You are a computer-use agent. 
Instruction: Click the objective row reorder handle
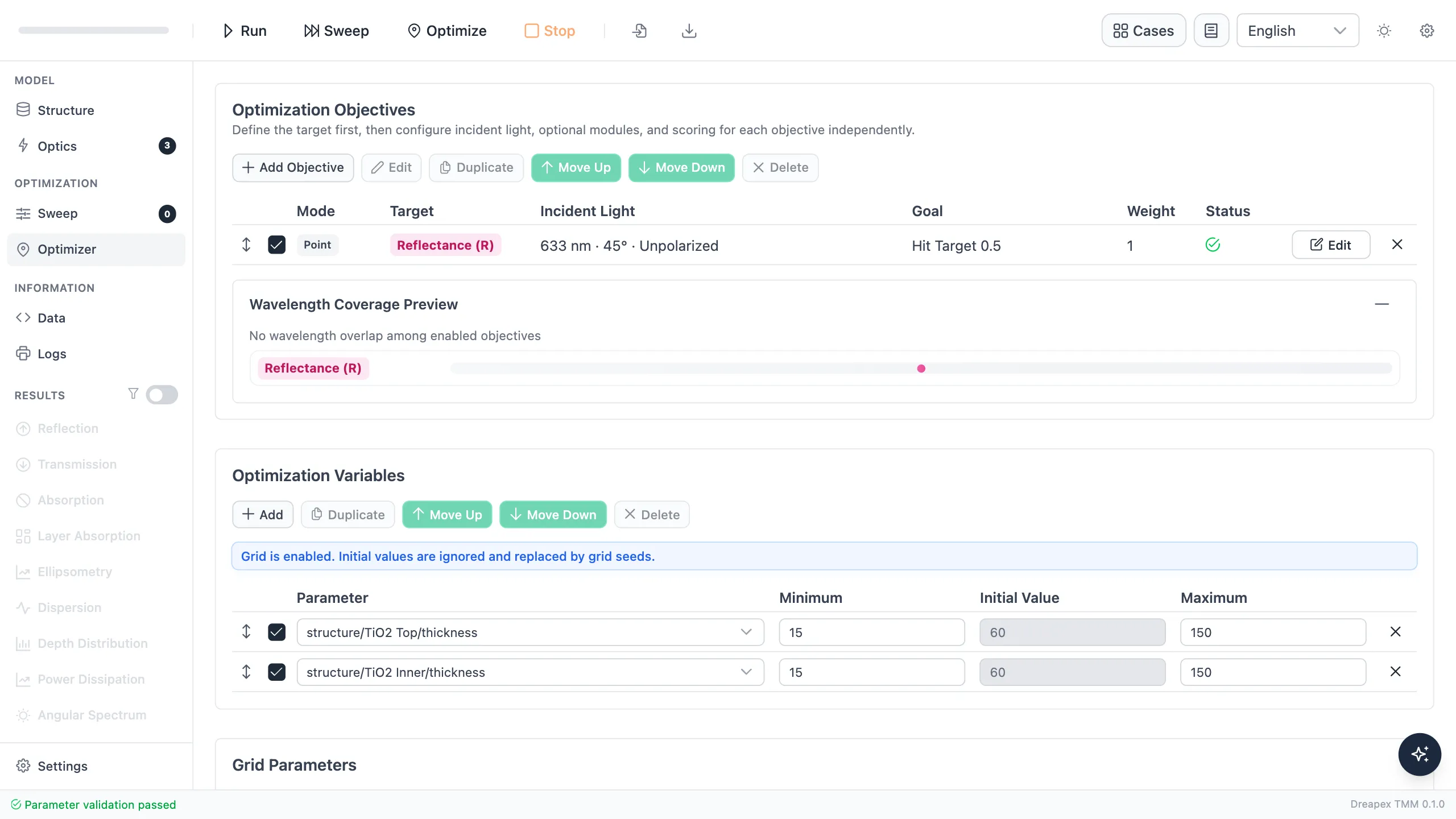(x=246, y=245)
